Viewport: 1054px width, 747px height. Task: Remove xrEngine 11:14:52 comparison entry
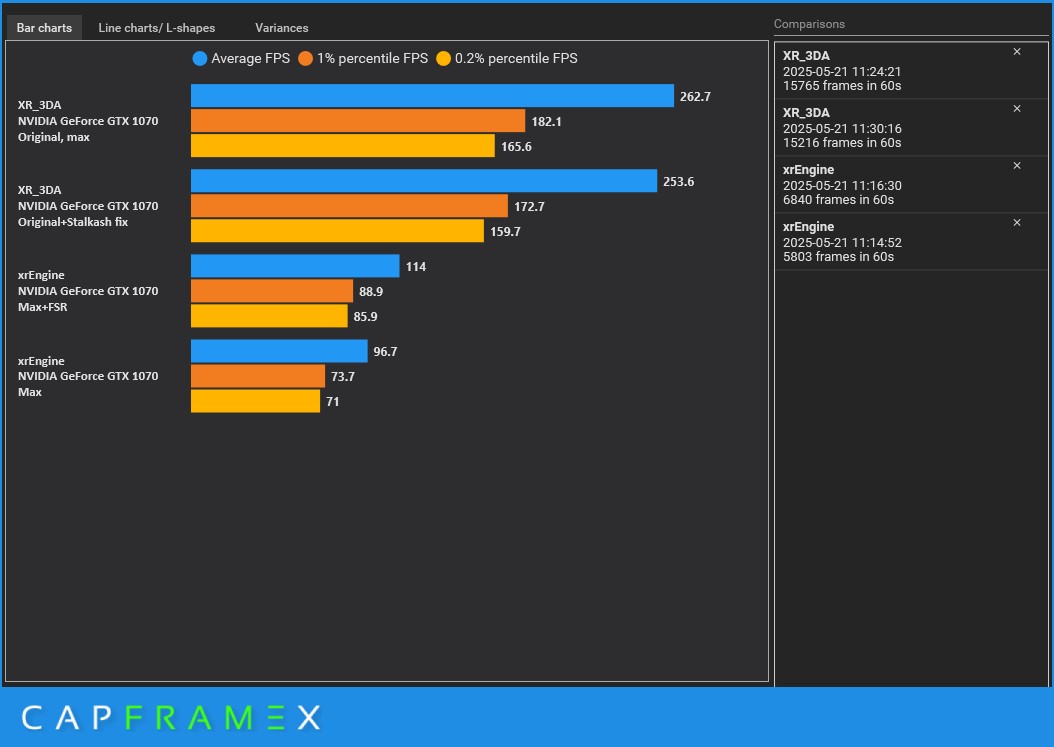click(1017, 223)
